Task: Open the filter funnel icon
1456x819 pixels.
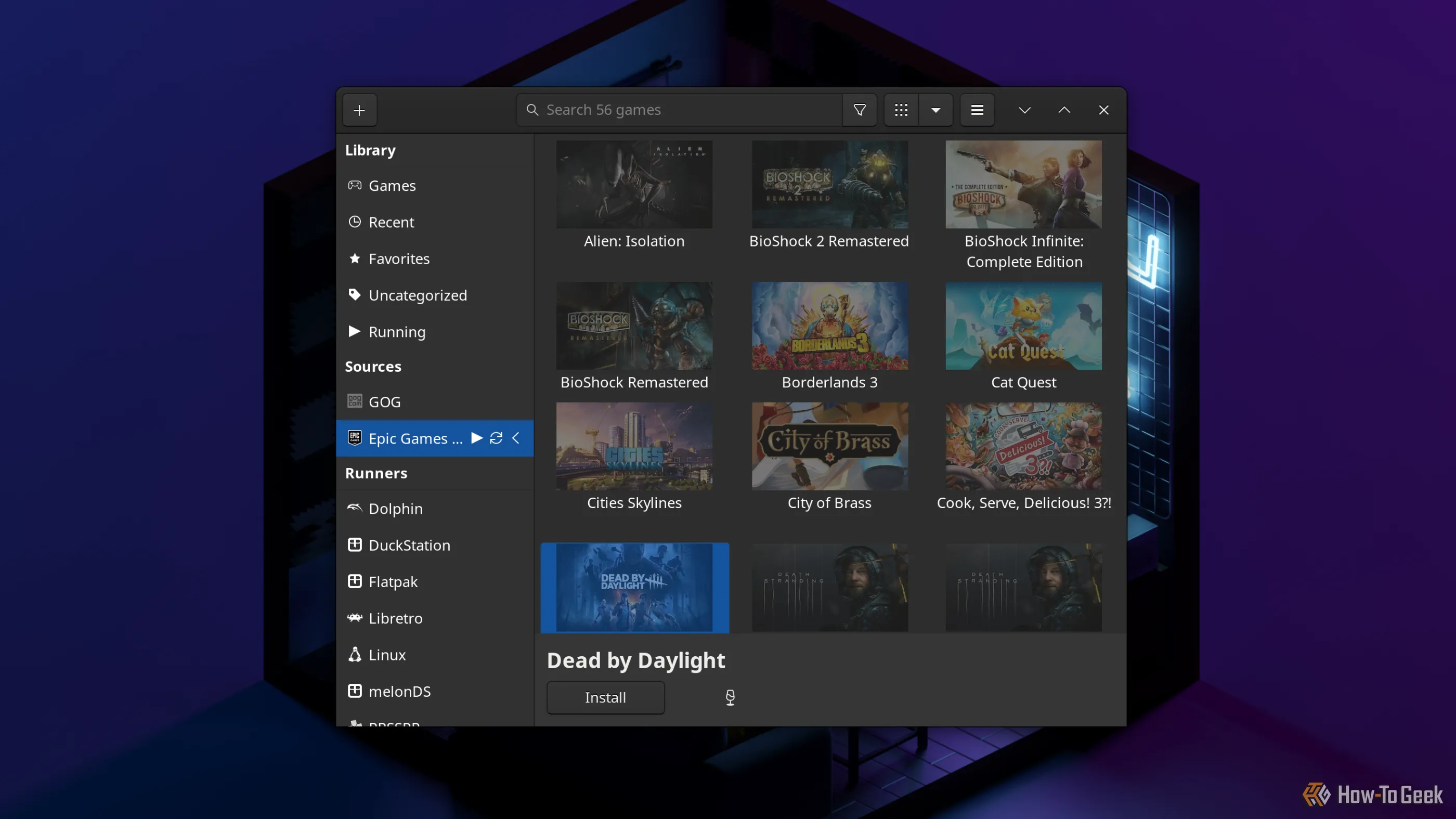Action: pos(859,110)
